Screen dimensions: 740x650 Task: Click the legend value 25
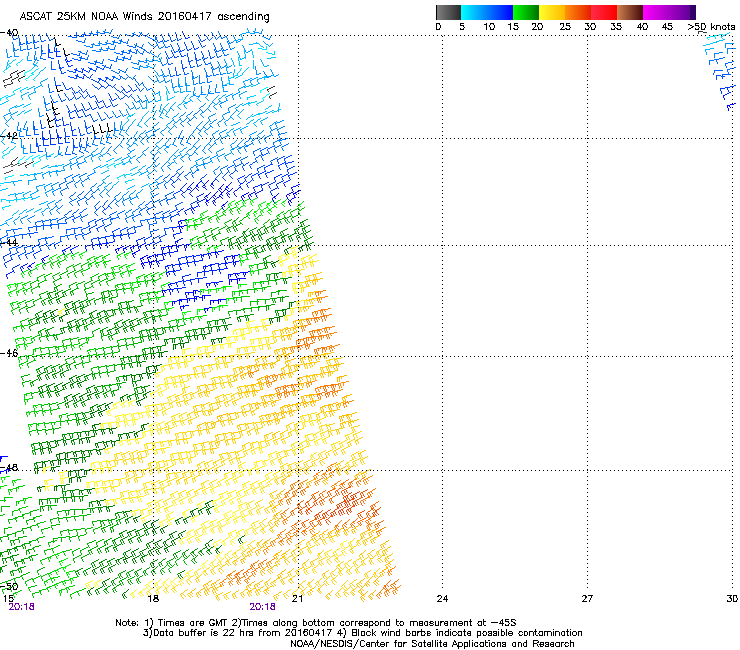(x=565, y=27)
